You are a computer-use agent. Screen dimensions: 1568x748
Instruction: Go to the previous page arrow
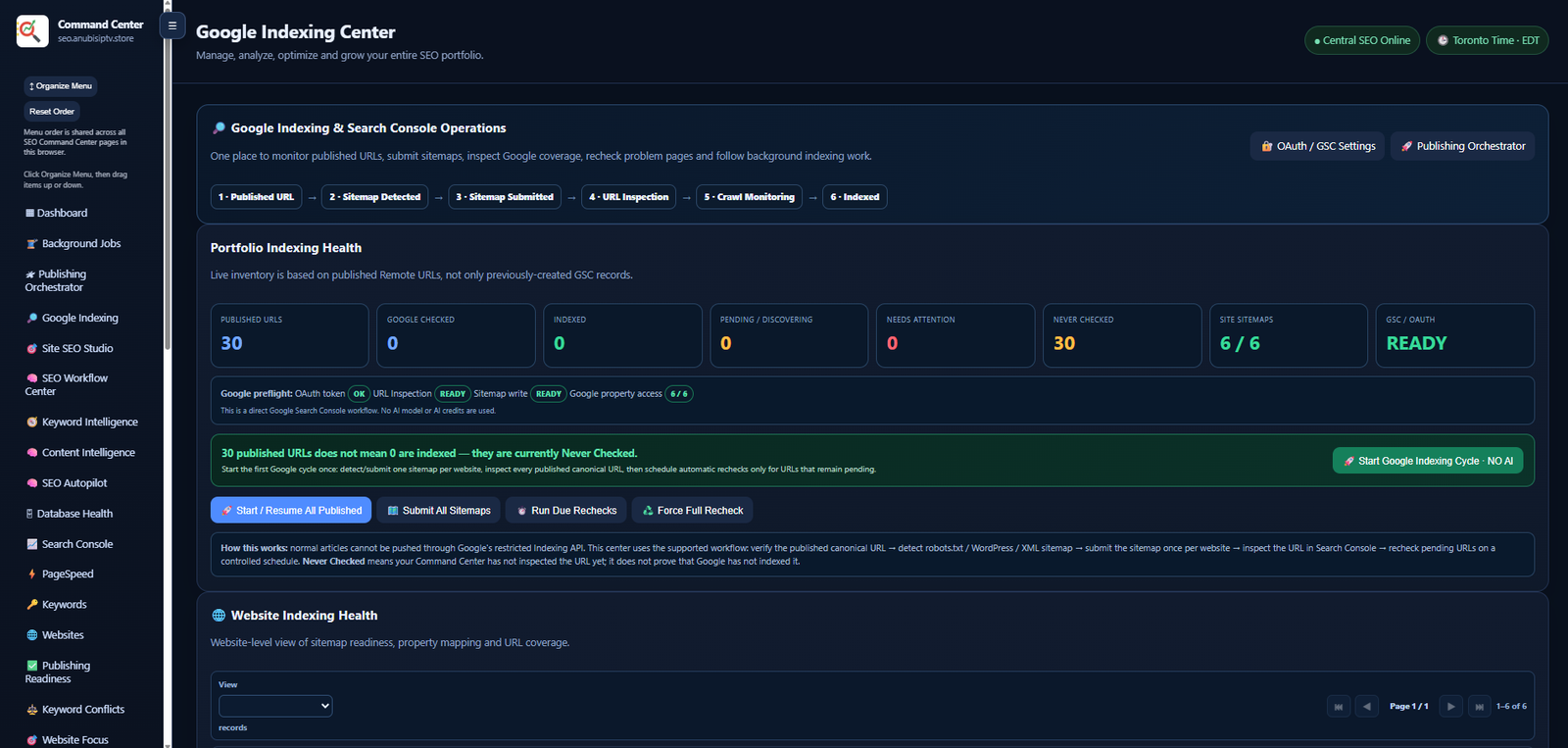(1367, 706)
